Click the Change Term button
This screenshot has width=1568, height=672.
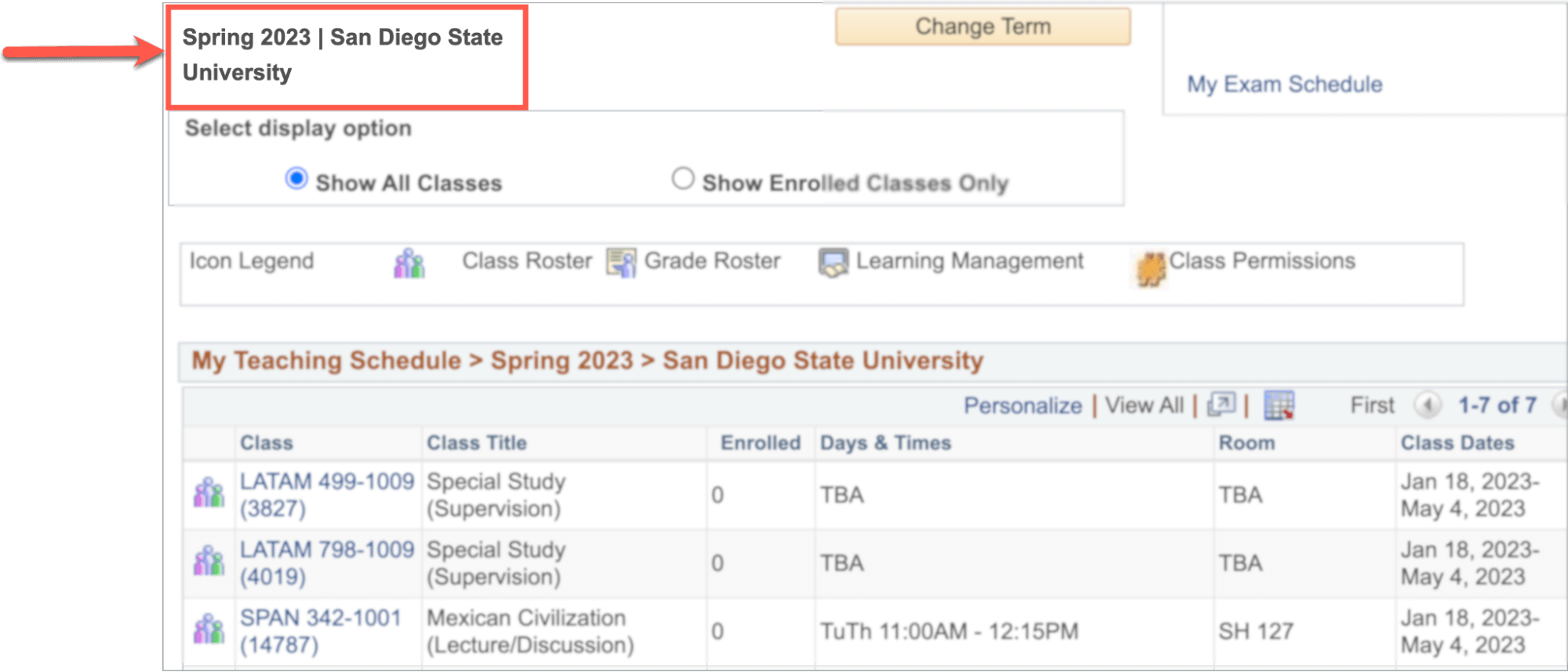982,27
